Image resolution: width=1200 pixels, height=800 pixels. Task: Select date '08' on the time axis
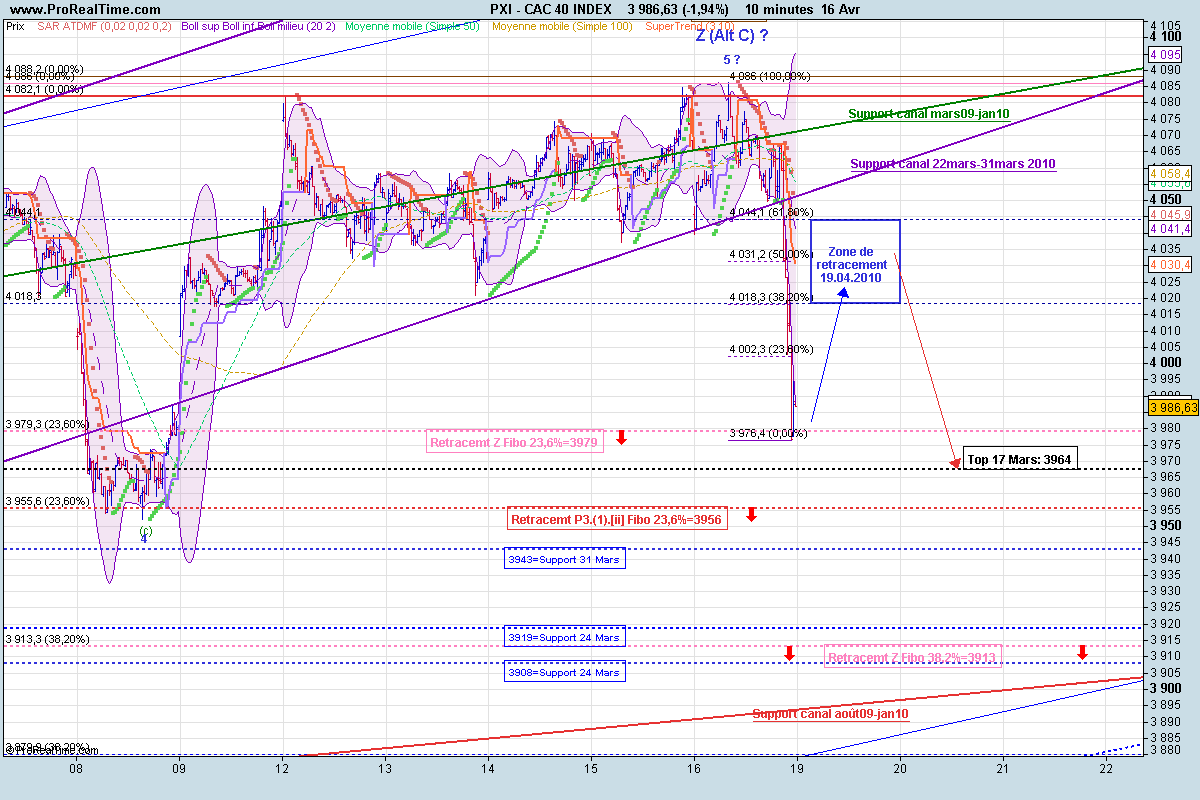75,768
